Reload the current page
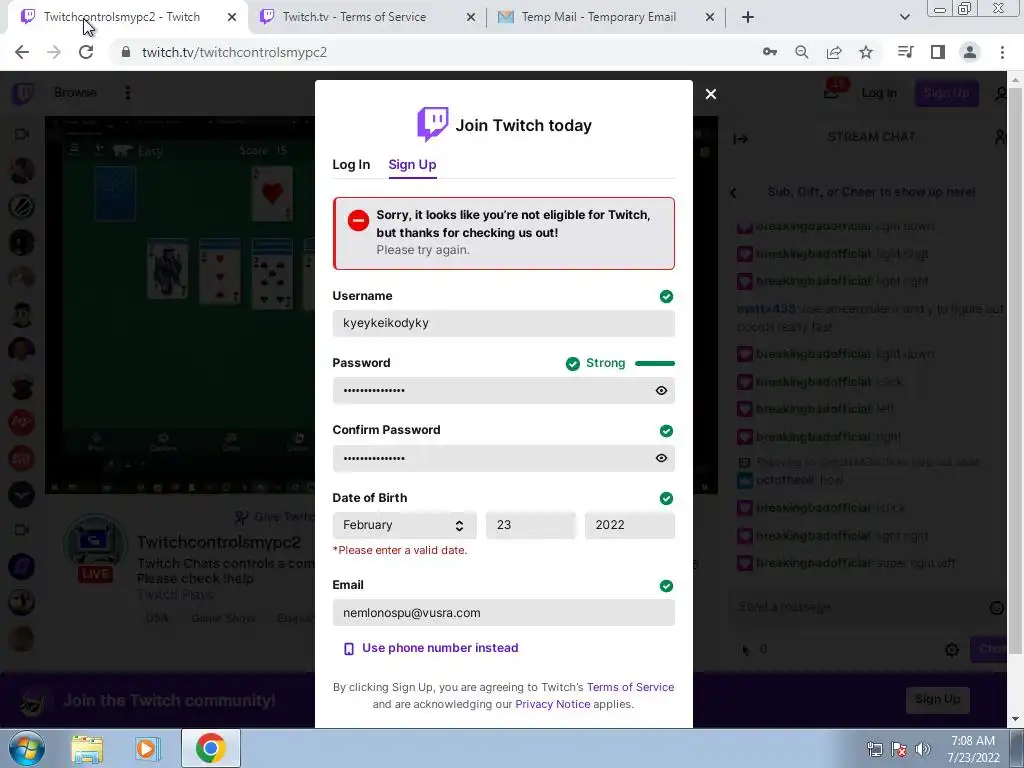 (86, 52)
